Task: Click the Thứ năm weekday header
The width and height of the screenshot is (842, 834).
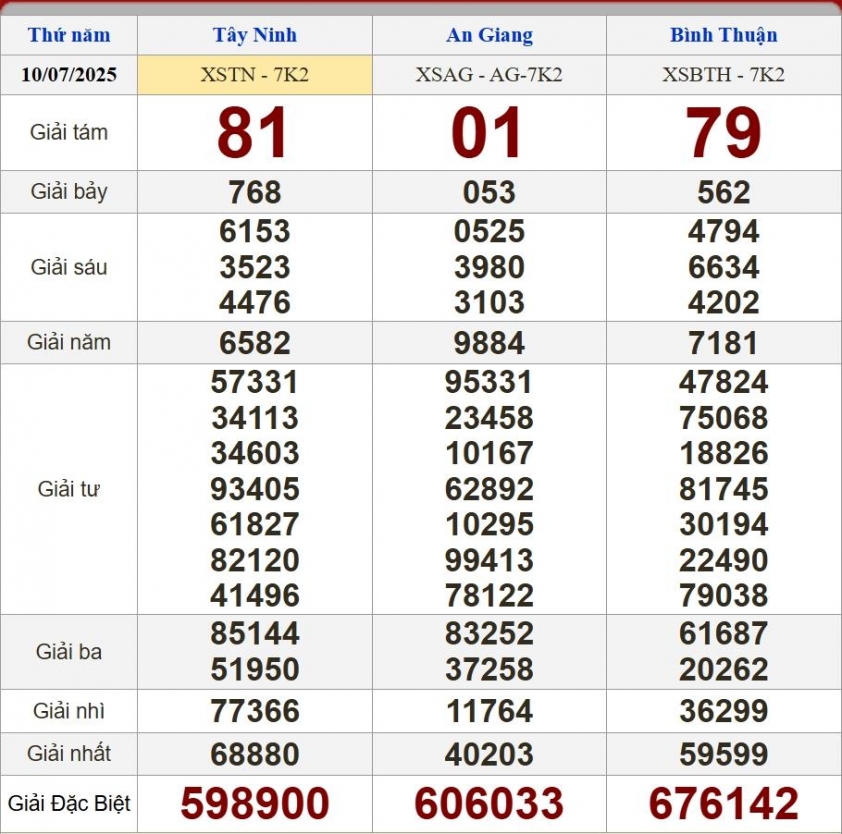Action: coord(69,35)
